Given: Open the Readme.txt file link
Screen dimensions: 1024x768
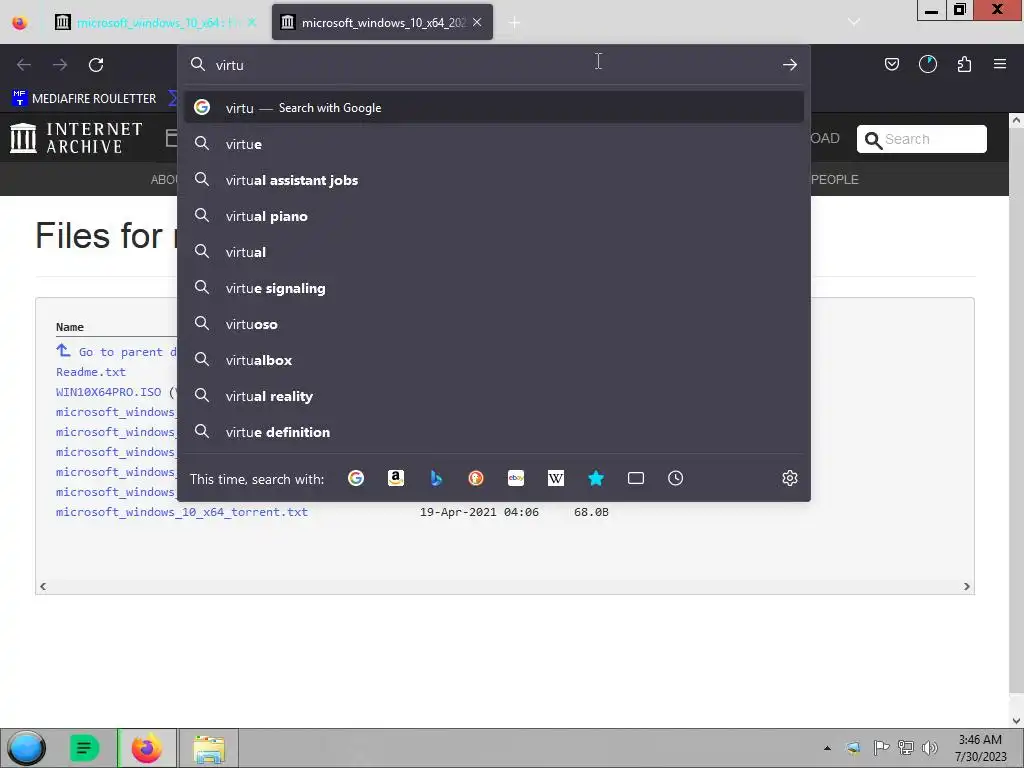Looking at the screenshot, I should [x=91, y=372].
